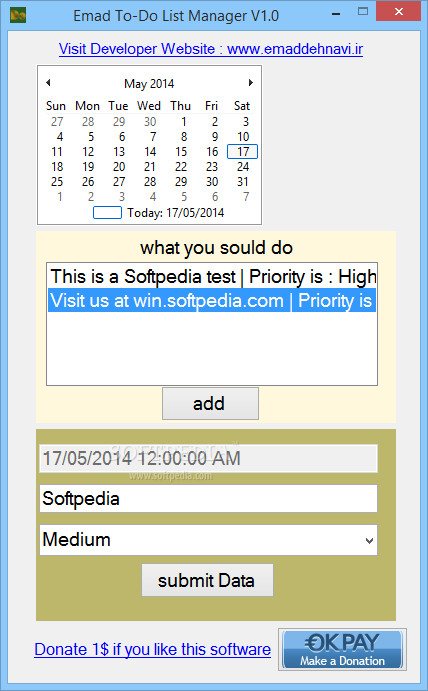Click Today: 17/05/2014 label in calendar

tap(175, 213)
